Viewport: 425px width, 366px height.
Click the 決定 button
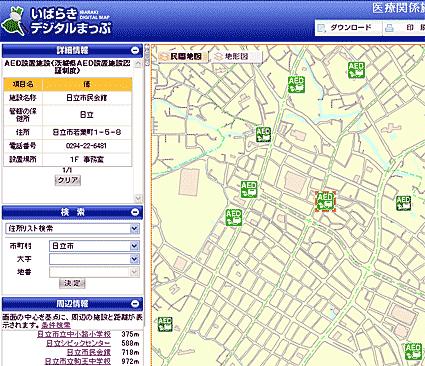point(72,283)
